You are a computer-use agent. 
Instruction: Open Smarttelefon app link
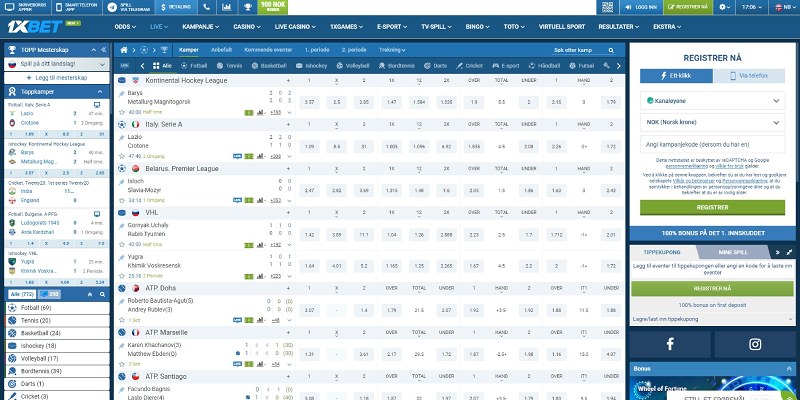(x=77, y=7)
